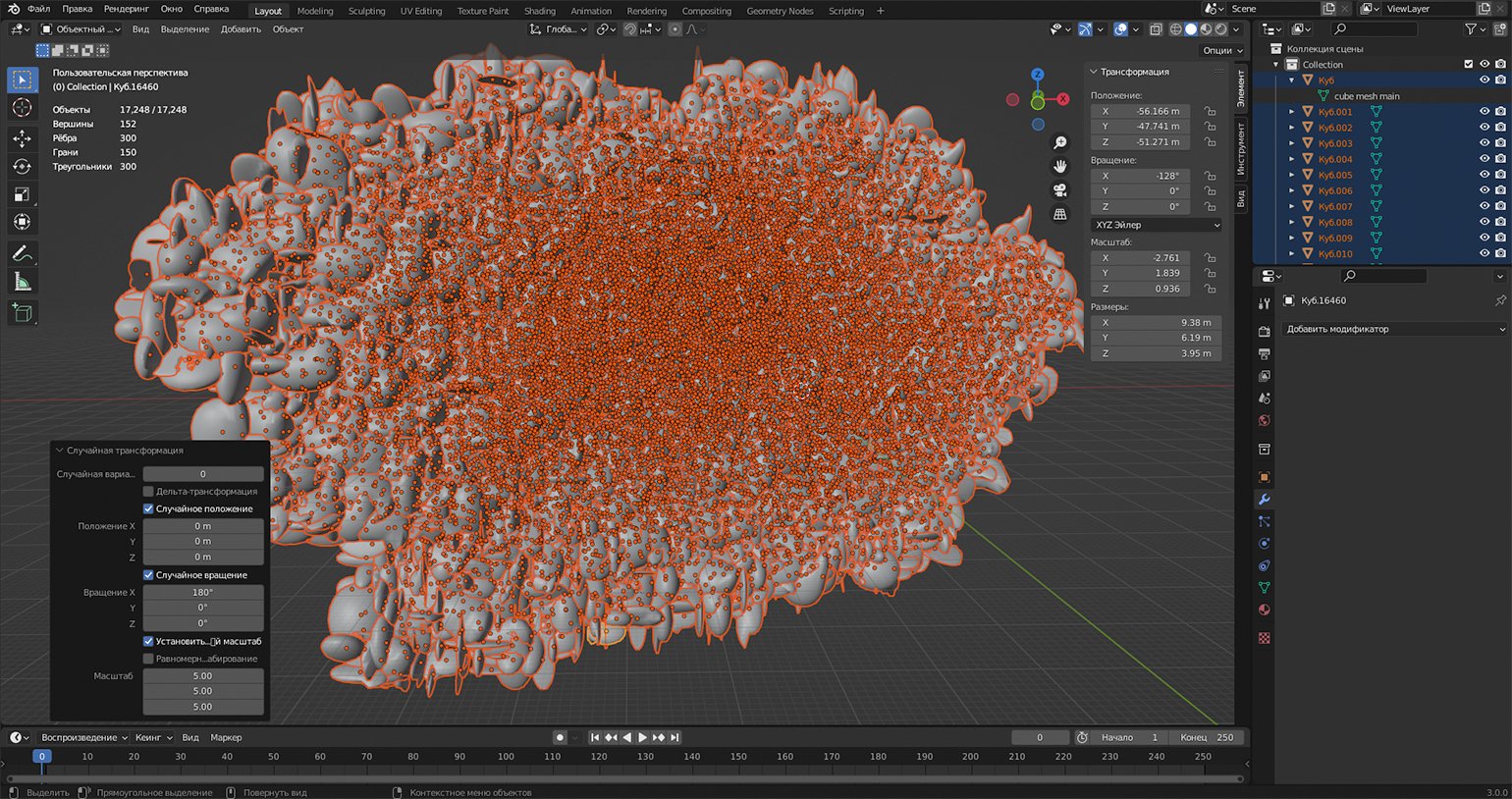Open the Инструмент sidebar tab
Viewport: 1512px width, 799px height.
point(1241,149)
